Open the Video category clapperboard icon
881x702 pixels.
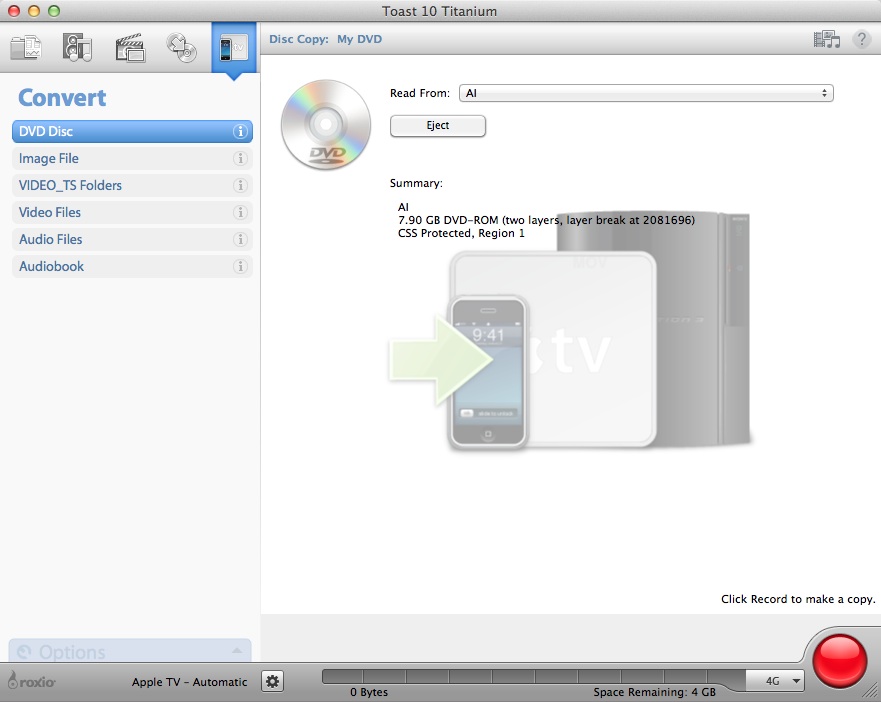tap(130, 48)
